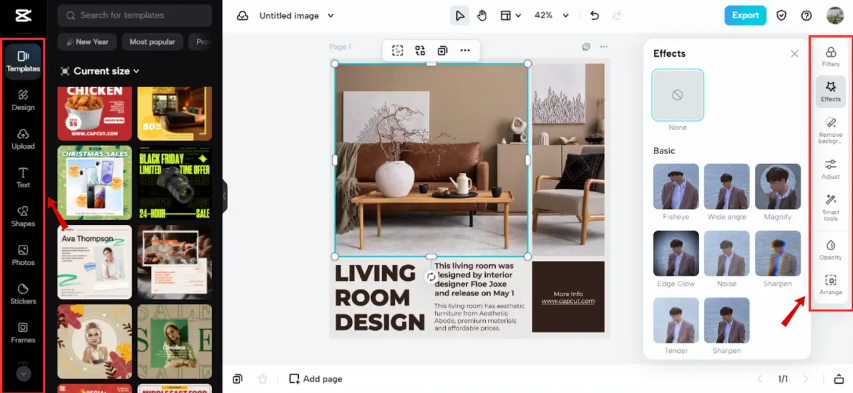The height and width of the screenshot is (393, 853).
Task: Undo the last action
Action: pyautogui.click(x=595, y=16)
